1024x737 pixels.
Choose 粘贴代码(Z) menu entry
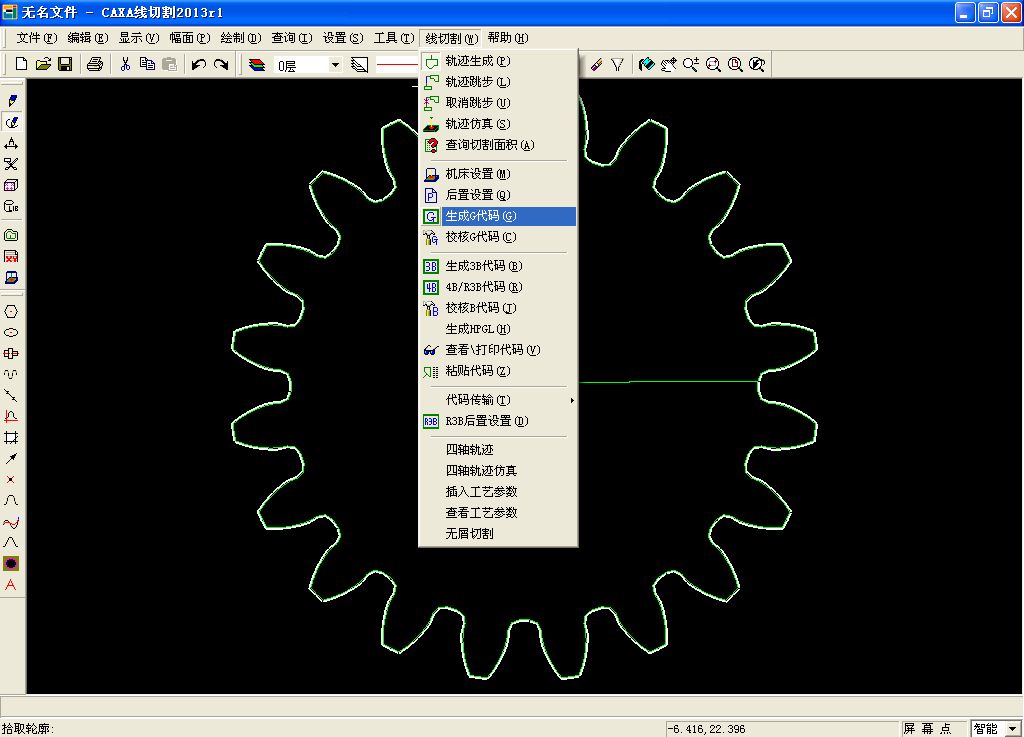click(x=498, y=371)
